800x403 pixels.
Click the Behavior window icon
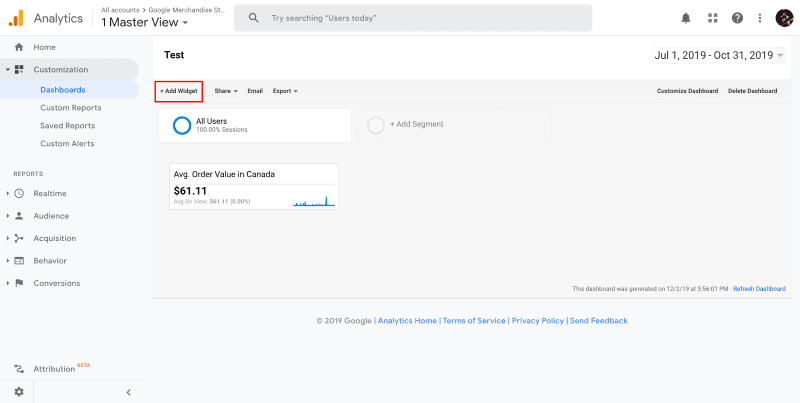pos(19,261)
